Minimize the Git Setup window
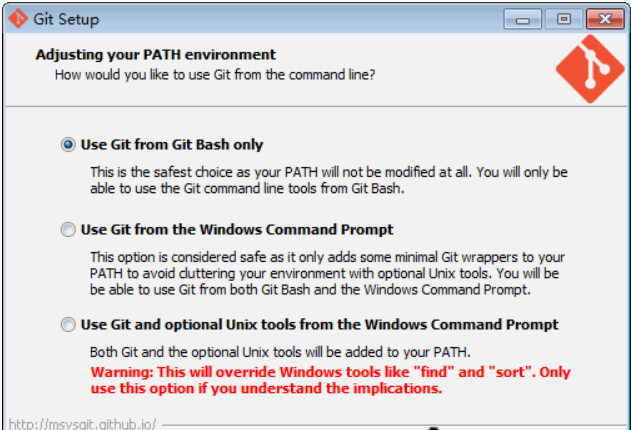The height and width of the screenshot is (430, 631). [x=524, y=18]
